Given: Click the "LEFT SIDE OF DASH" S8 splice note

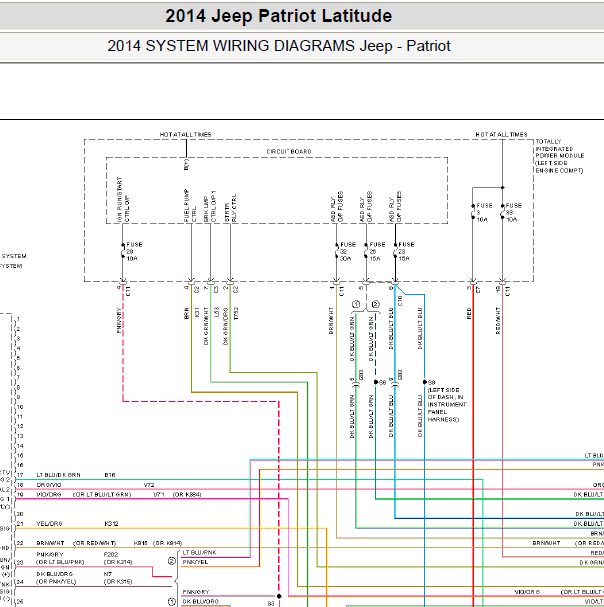Looking at the screenshot, I should pos(447,405).
